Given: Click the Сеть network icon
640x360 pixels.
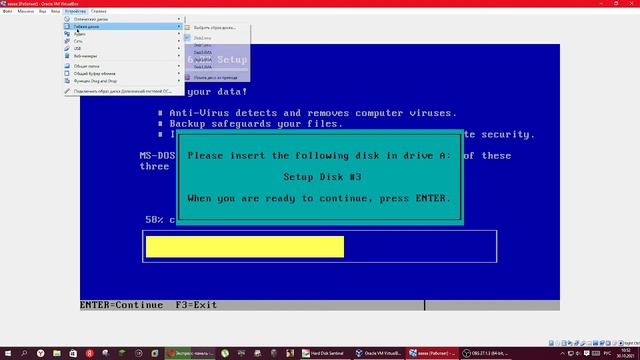Looking at the screenshot, I should coord(67,41).
